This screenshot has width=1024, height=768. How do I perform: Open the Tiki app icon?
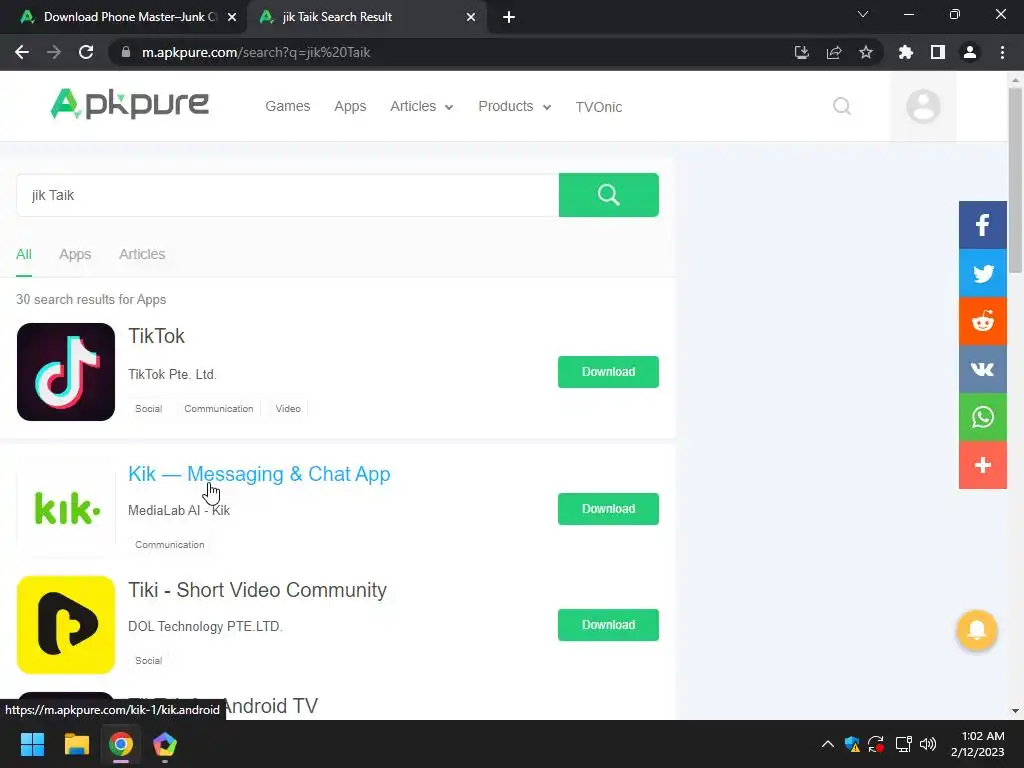[x=66, y=625]
